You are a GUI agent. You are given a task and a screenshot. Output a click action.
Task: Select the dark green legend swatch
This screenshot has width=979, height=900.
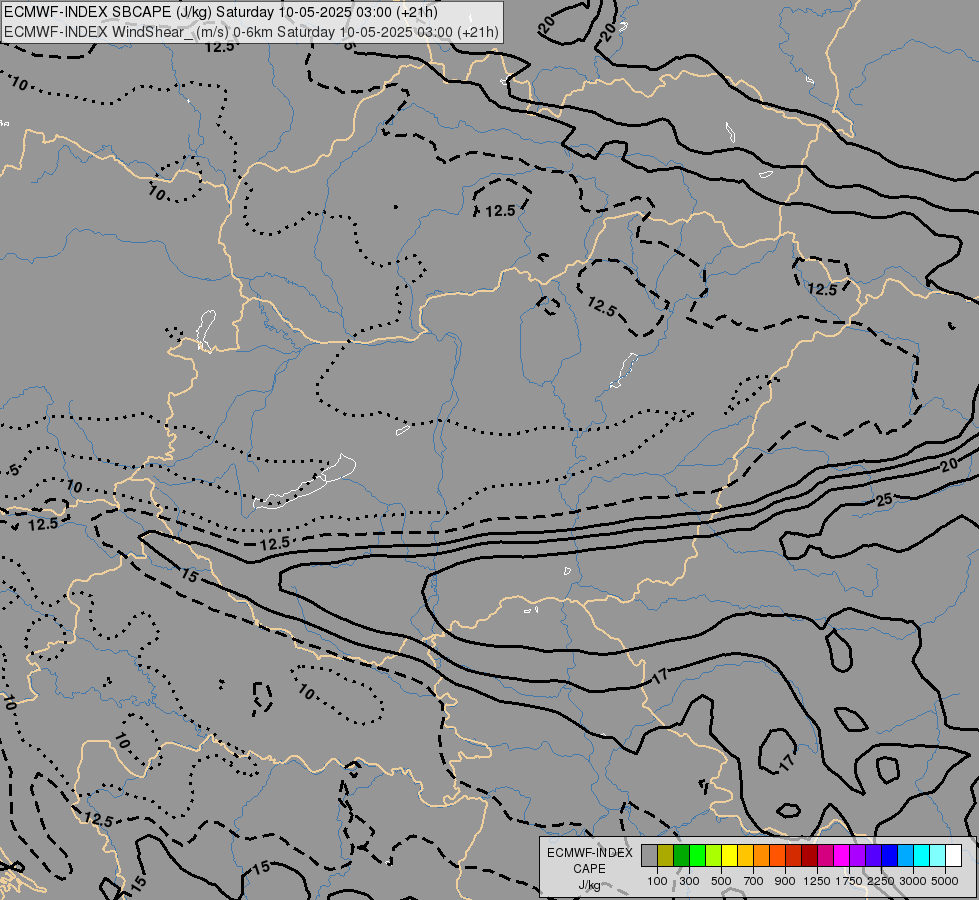point(681,856)
